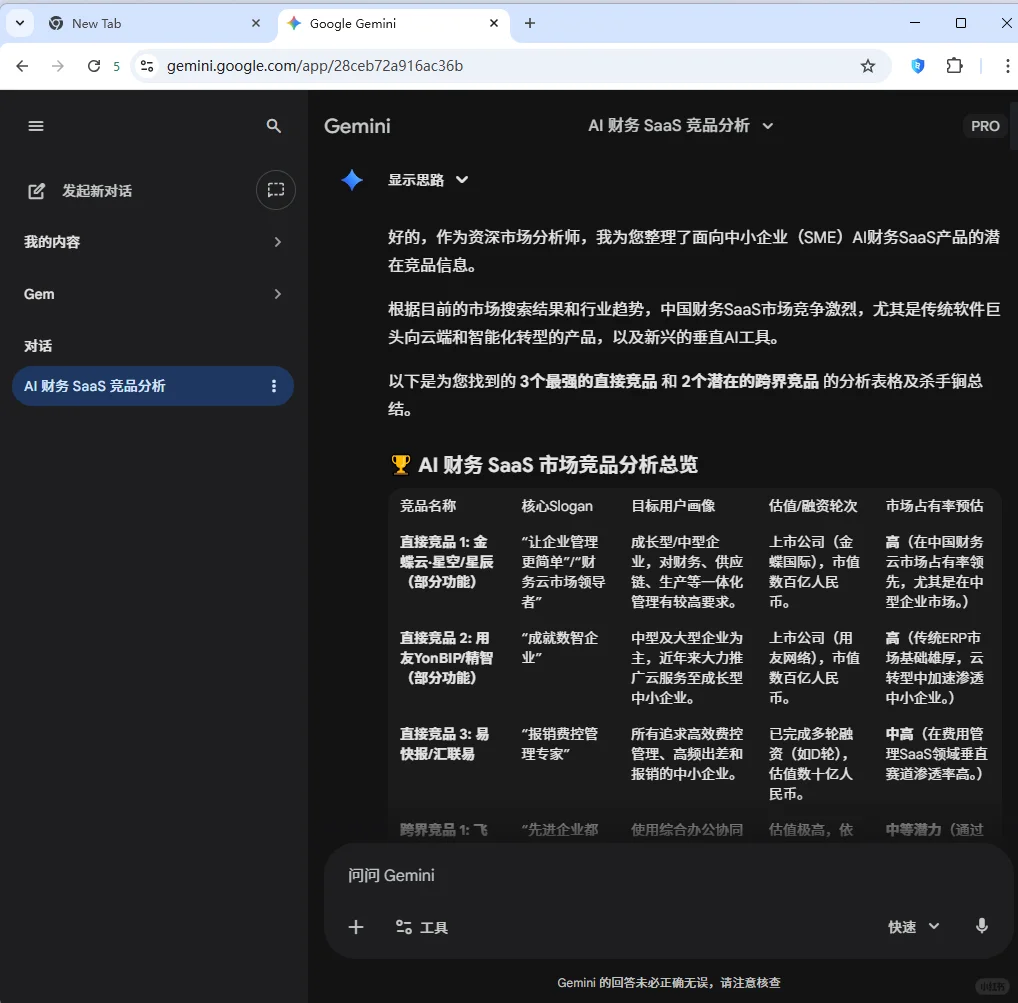This screenshot has height=1003, width=1018.
Task: Click the 竞品名称 table header
Action: 428,506
